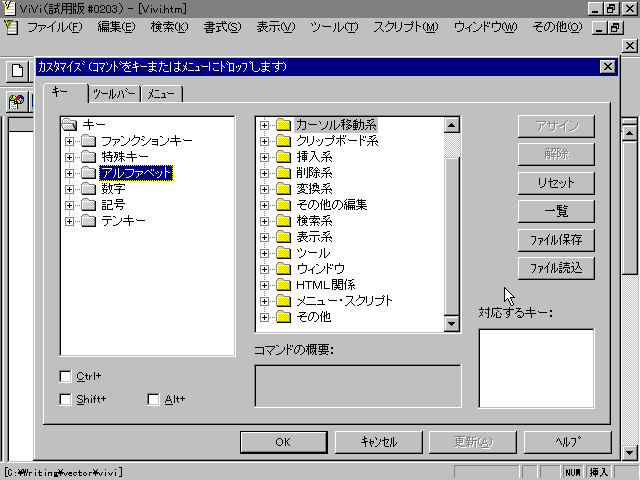Image resolution: width=640 pixels, height=480 pixels.
Task: Click the 記号 folder icon
Action: click(x=88, y=205)
